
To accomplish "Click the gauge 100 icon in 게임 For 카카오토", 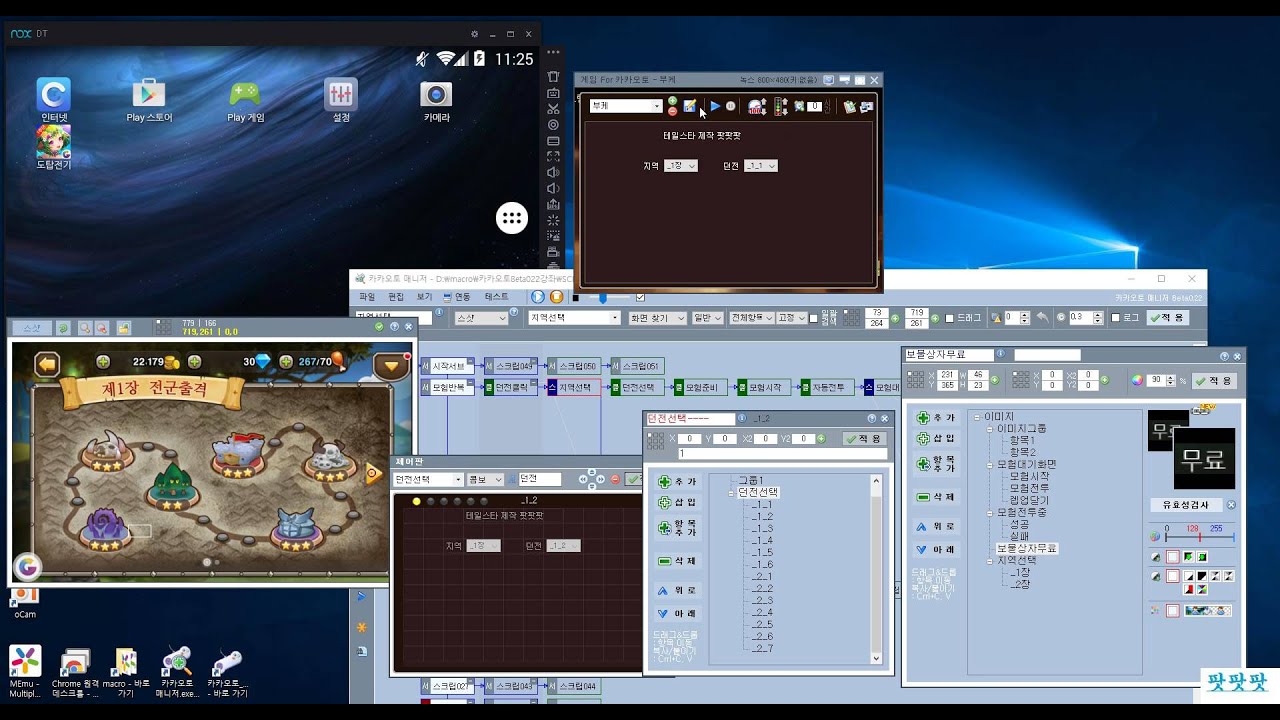I will click(x=757, y=106).
